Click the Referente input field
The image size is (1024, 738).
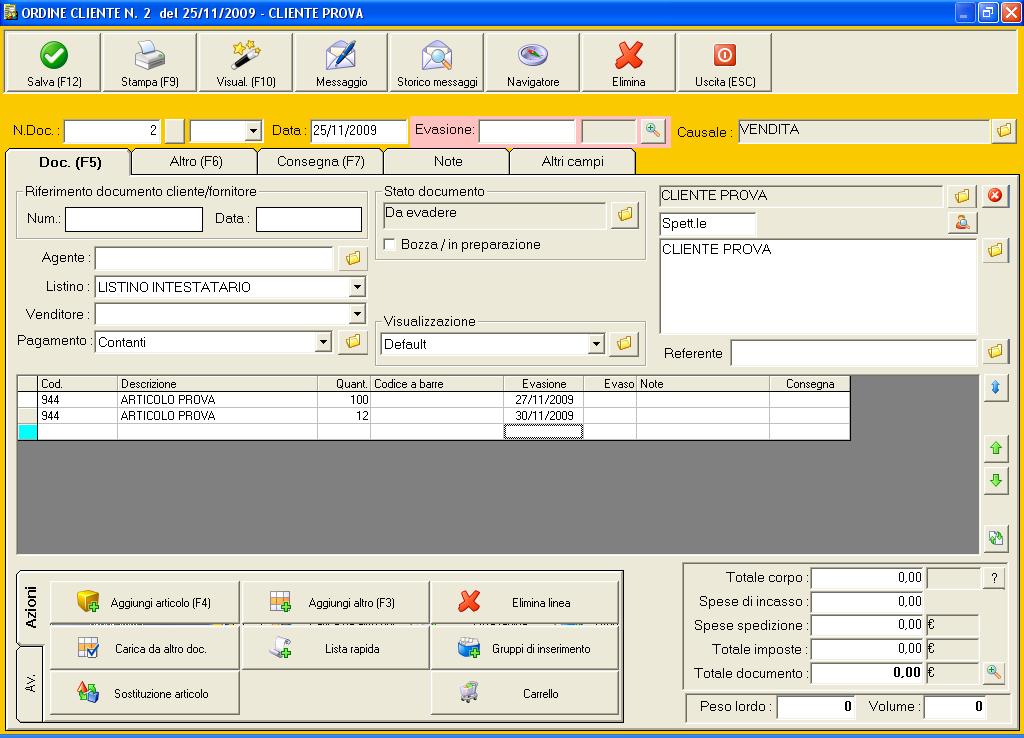click(x=852, y=353)
